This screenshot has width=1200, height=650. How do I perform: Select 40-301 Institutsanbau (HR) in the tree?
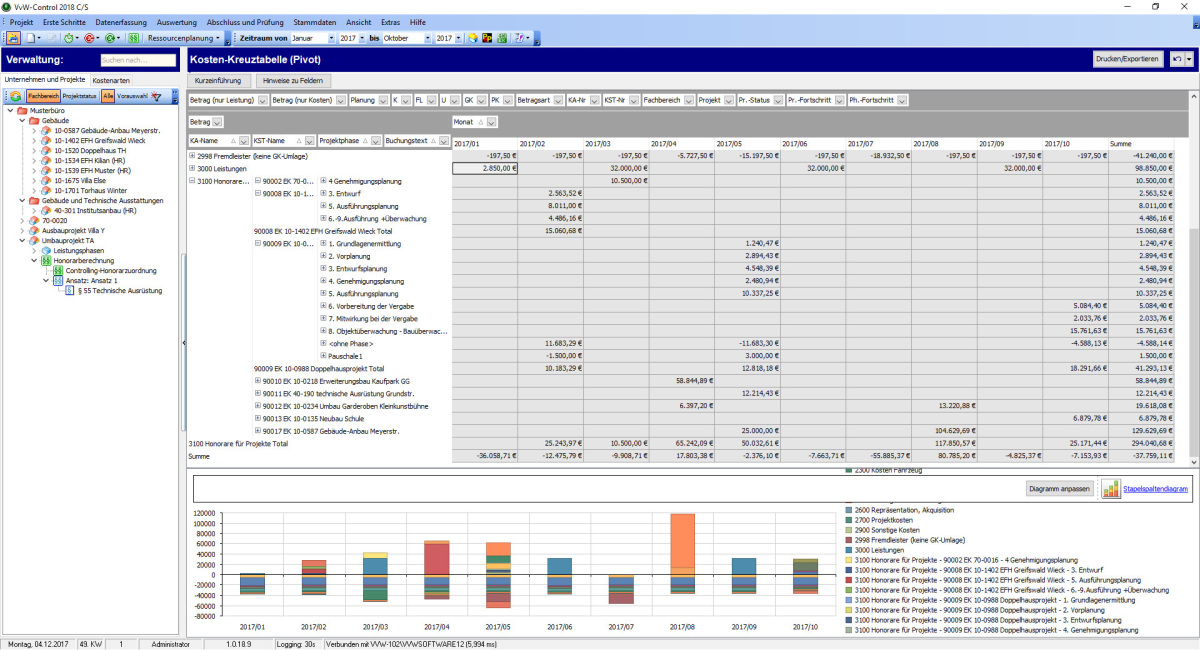click(96, 210)
